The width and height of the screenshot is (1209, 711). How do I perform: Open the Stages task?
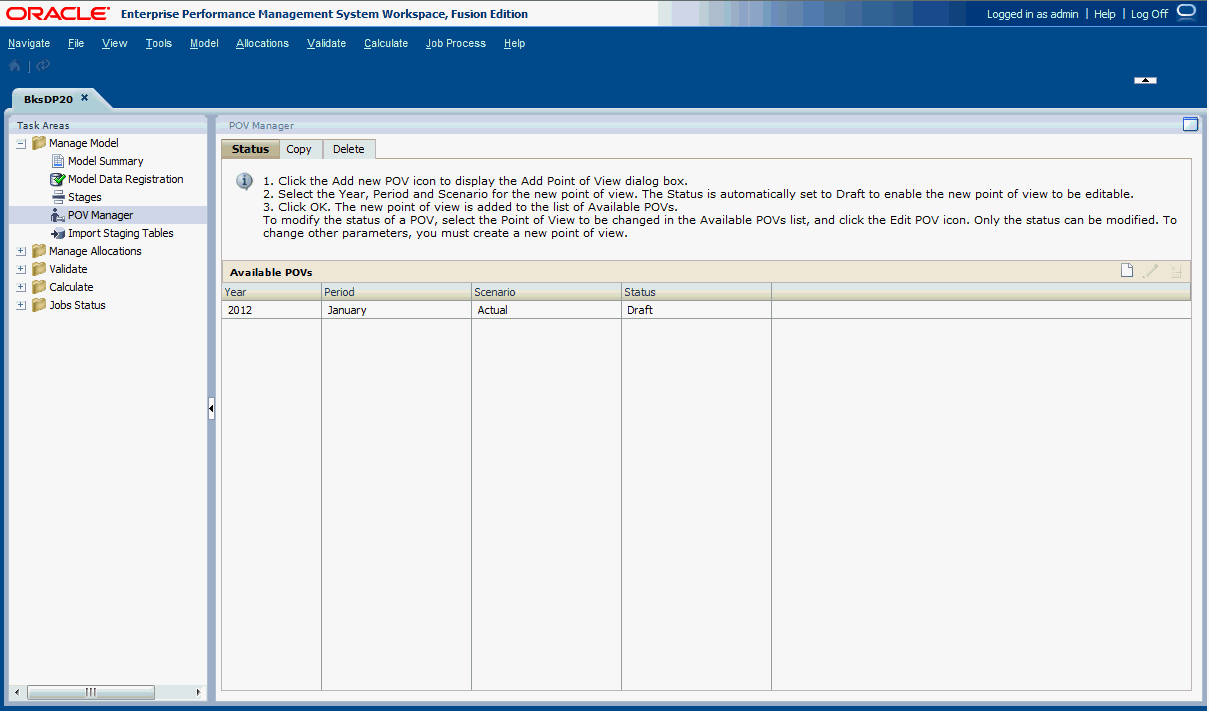(x=85, y=197)
